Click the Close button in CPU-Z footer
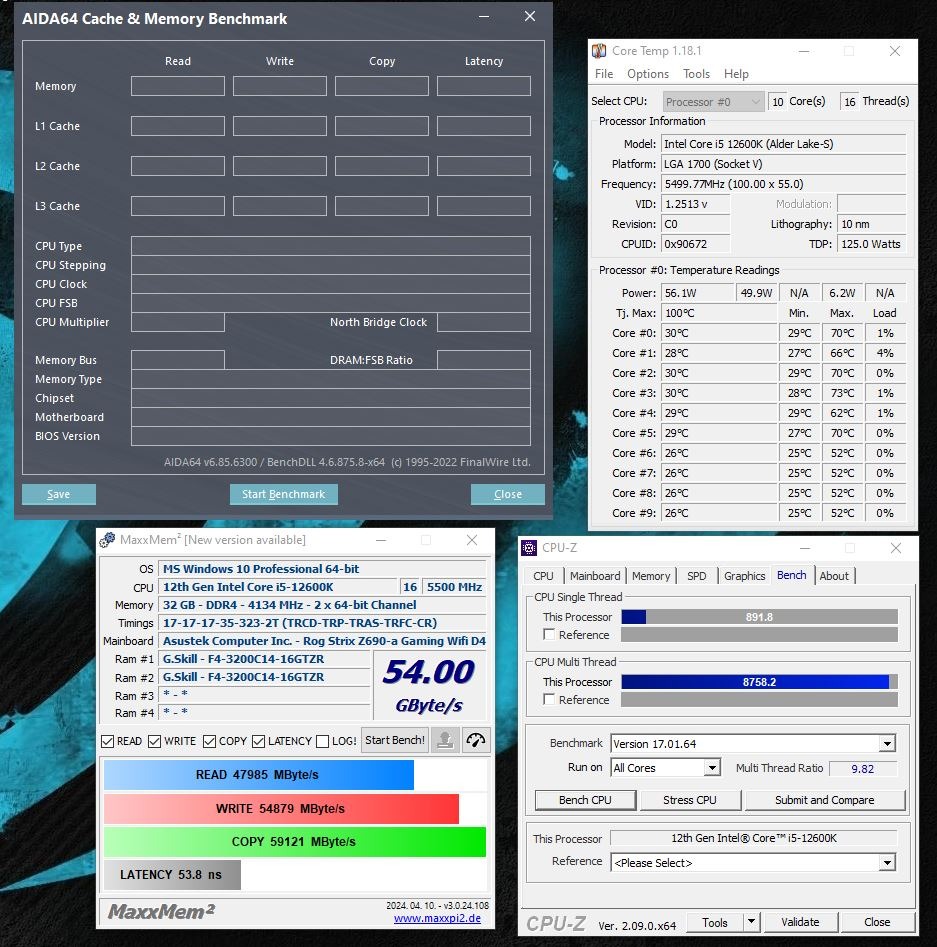Image resolution: width=937 pixels, height=947 pixels. [877, 922]
